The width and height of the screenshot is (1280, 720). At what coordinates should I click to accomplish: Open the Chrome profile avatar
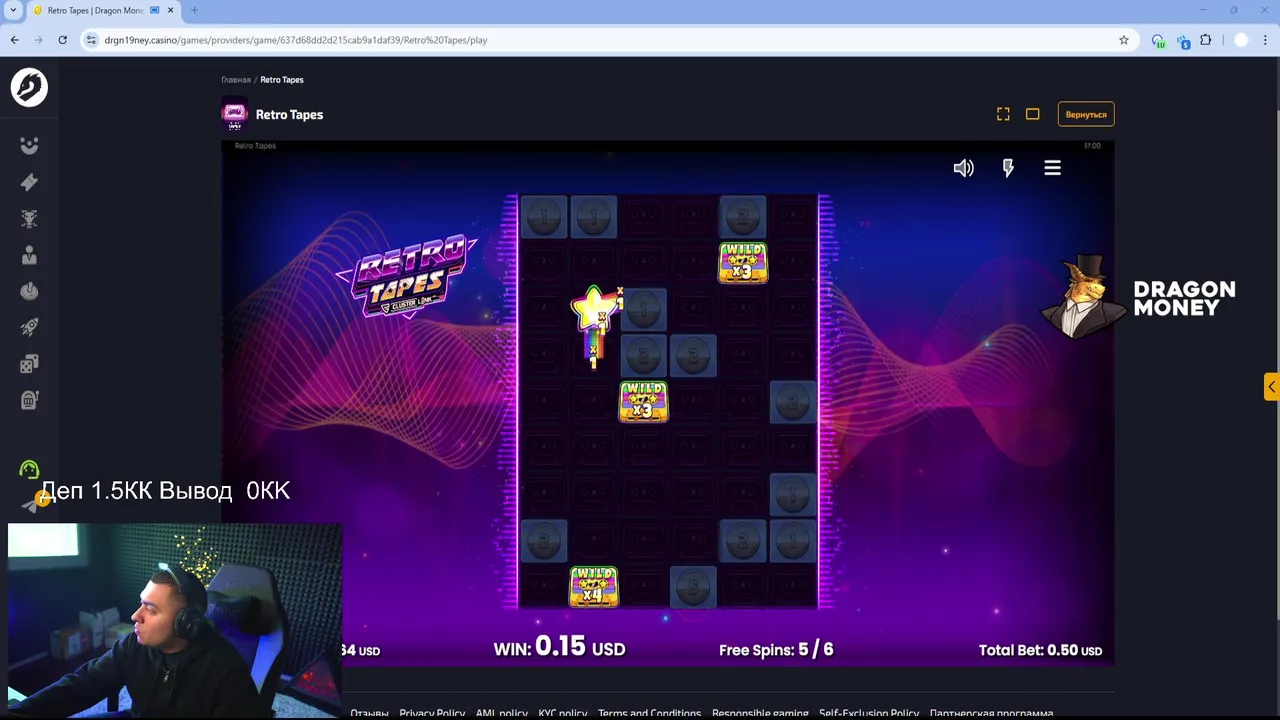pos(1241,40)
